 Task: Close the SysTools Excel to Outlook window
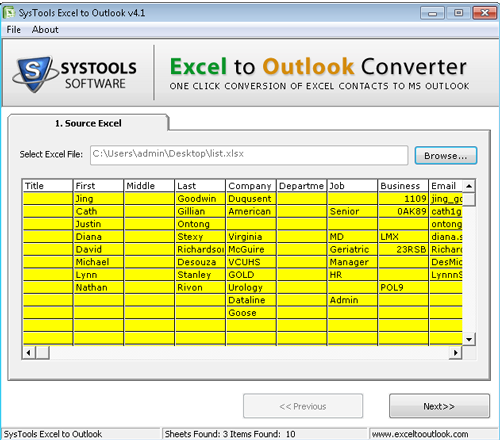pos(484,13)
